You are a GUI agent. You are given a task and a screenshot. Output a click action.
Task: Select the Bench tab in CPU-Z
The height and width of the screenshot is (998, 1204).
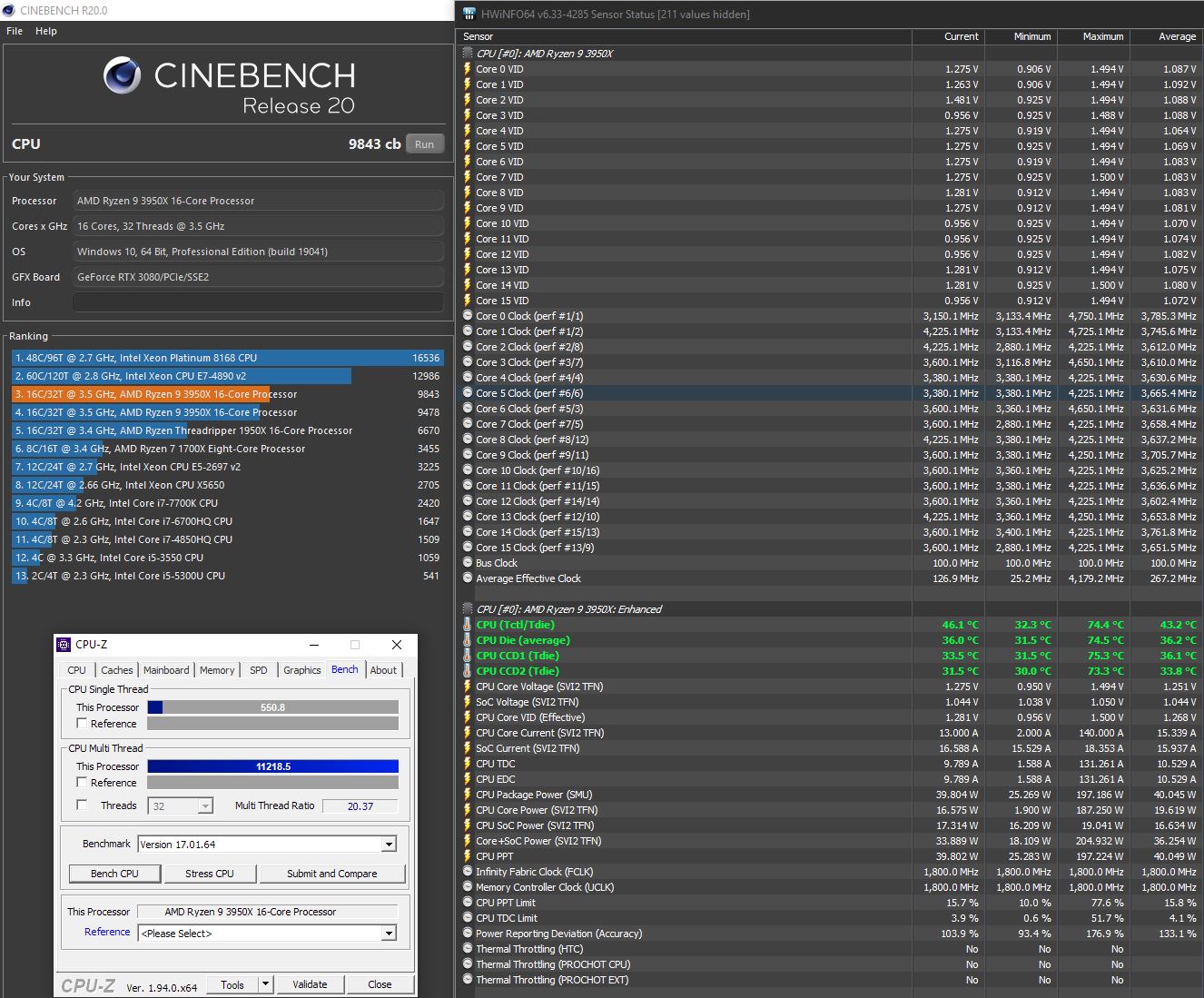coord(345,669)
